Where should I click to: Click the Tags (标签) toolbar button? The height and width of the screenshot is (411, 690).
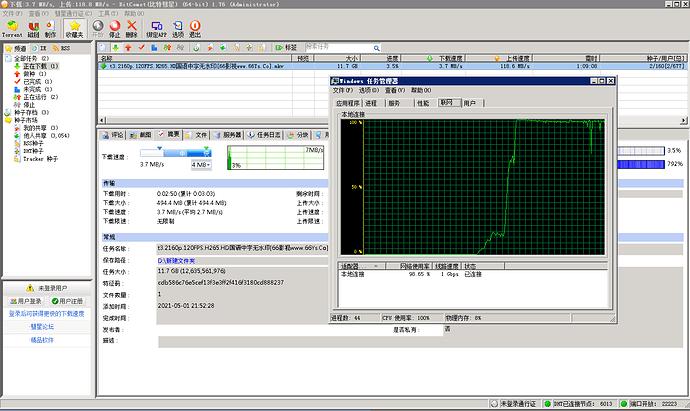(x=286, y=48)
